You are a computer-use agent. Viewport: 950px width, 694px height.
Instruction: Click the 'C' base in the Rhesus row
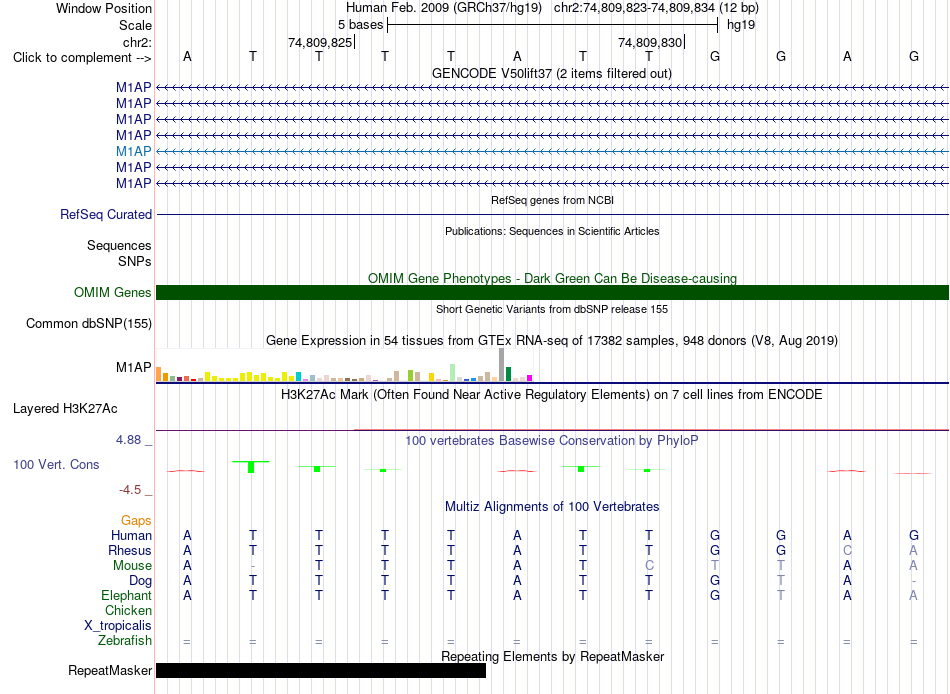(x=847, y=550)
